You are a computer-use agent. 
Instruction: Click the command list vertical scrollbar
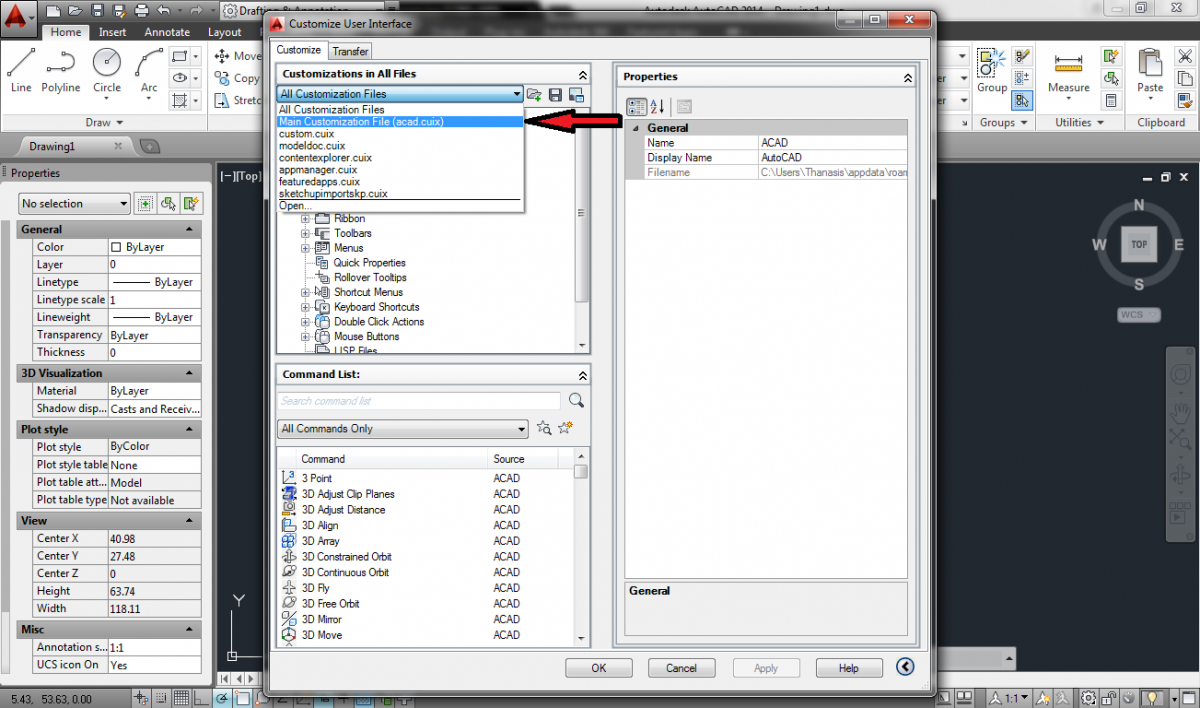pyautogui.click(x=581, y=547)
